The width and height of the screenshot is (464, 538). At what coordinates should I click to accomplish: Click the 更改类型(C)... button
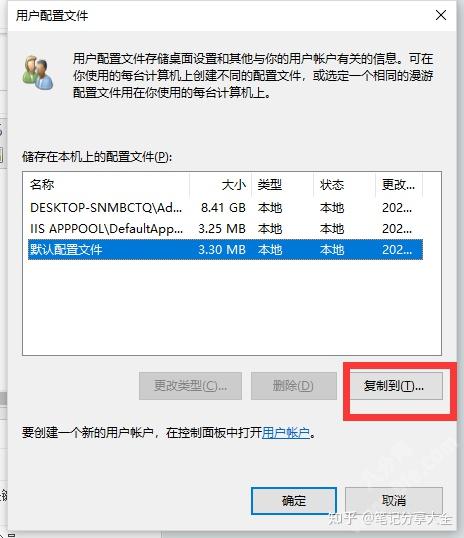190,386
